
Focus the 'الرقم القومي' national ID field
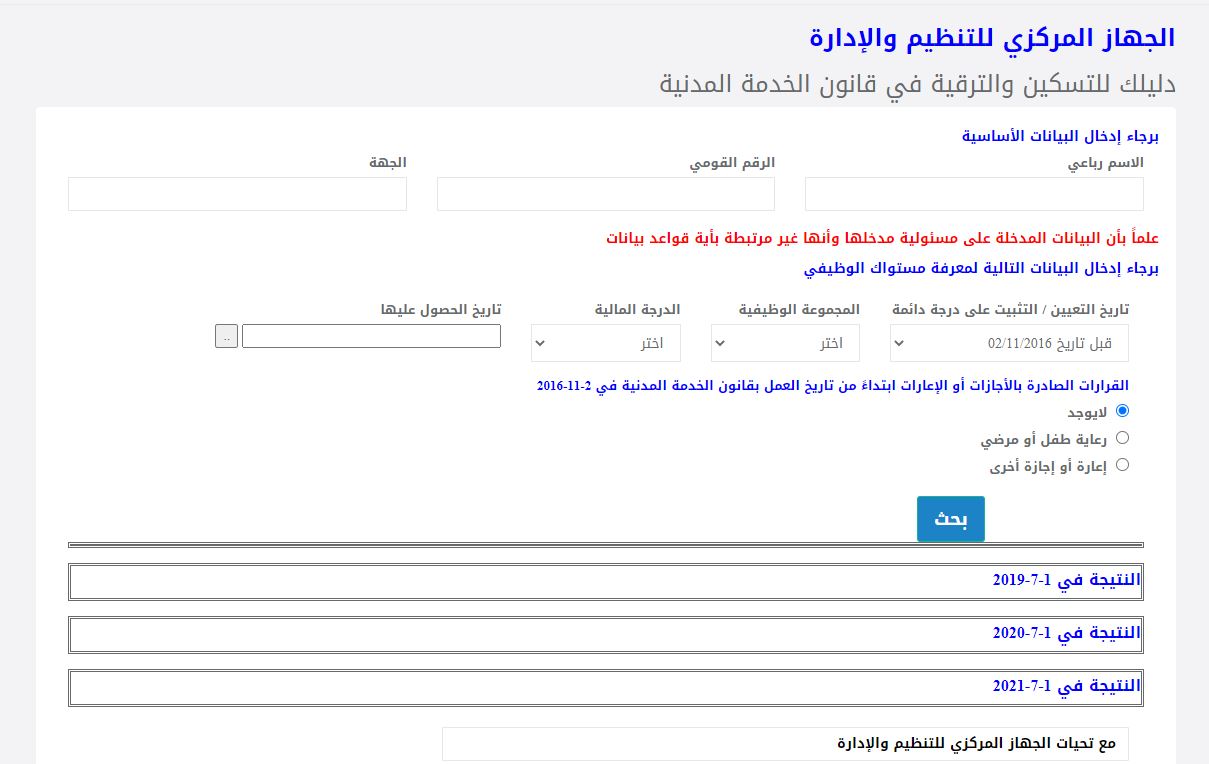click(605, 194)
